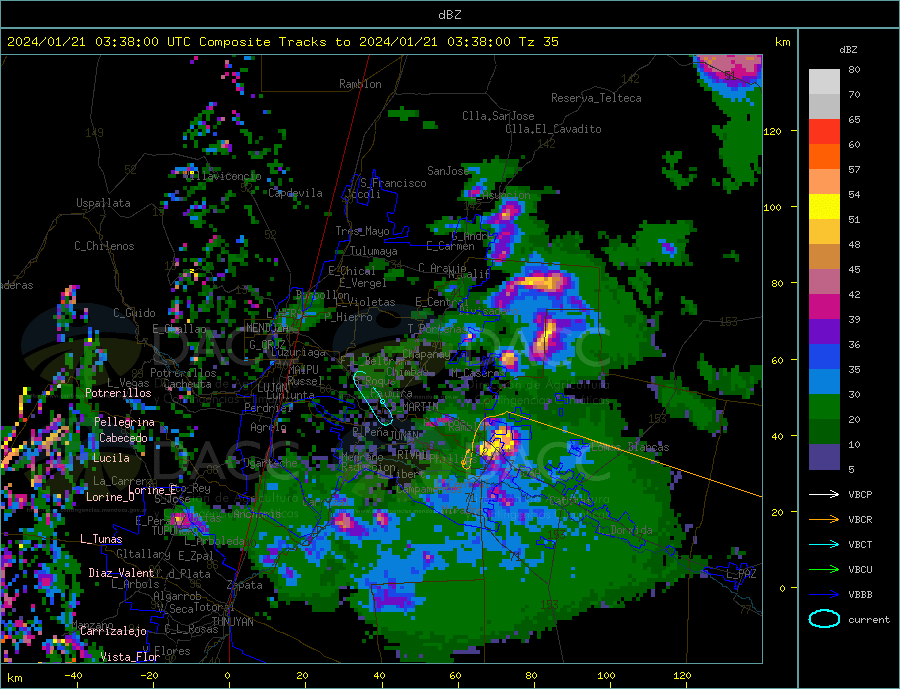Click the 'VBCR' legend label

coord(860,520)
